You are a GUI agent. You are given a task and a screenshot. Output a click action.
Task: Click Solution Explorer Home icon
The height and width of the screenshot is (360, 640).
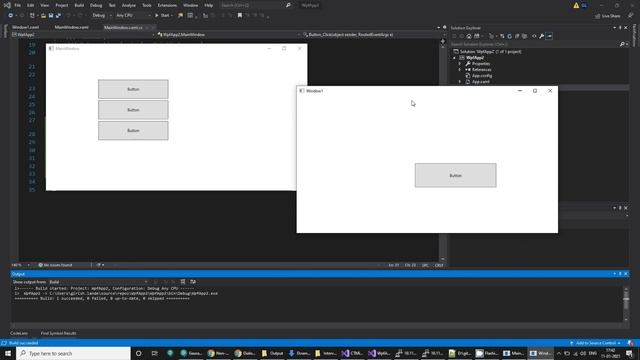469,36
